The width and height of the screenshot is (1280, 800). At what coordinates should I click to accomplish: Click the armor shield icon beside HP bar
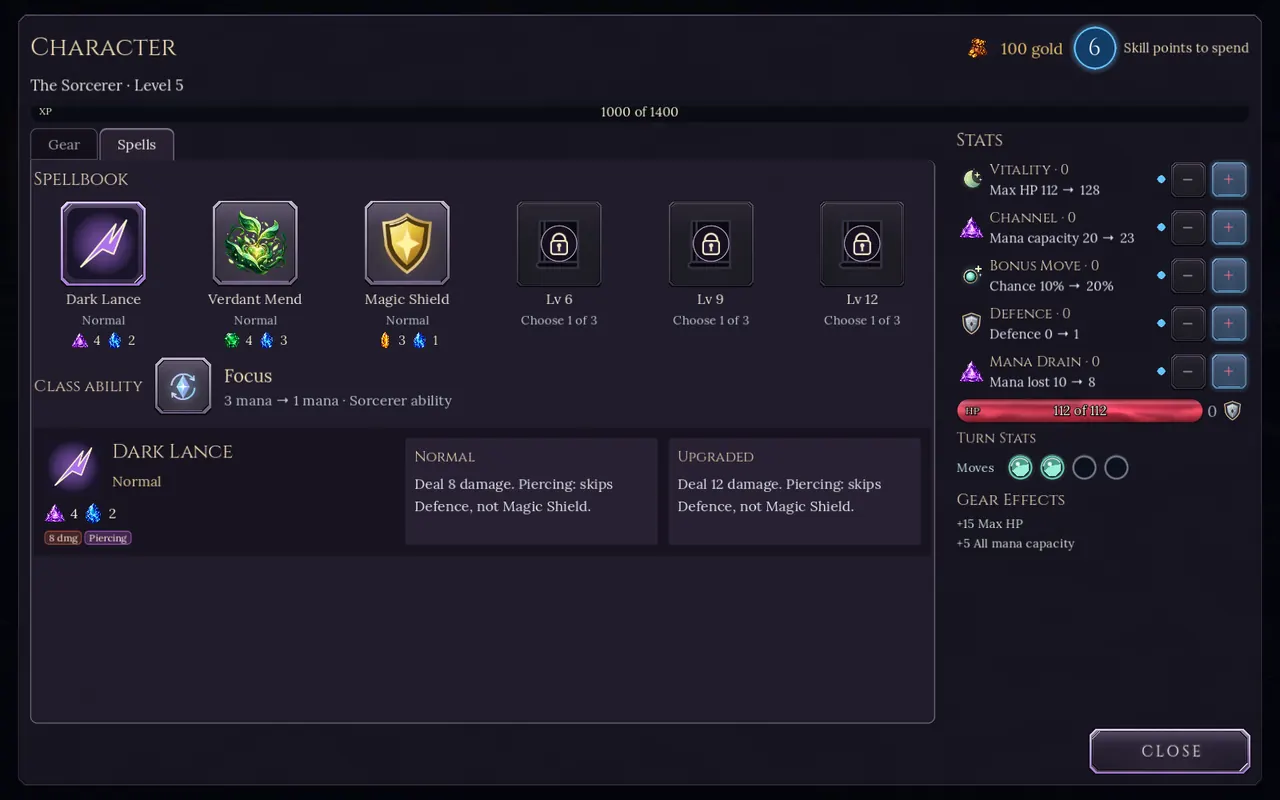pyautogui.click(x=1233, y=411)
